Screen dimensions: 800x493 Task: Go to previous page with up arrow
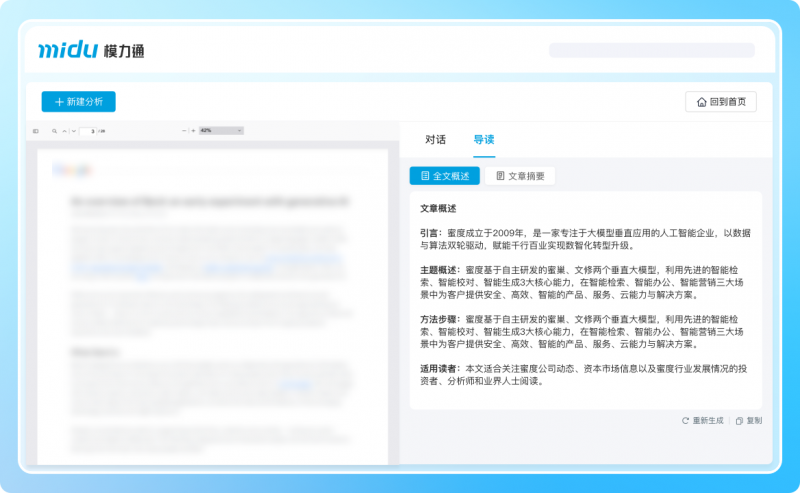[x=63, y=131]
